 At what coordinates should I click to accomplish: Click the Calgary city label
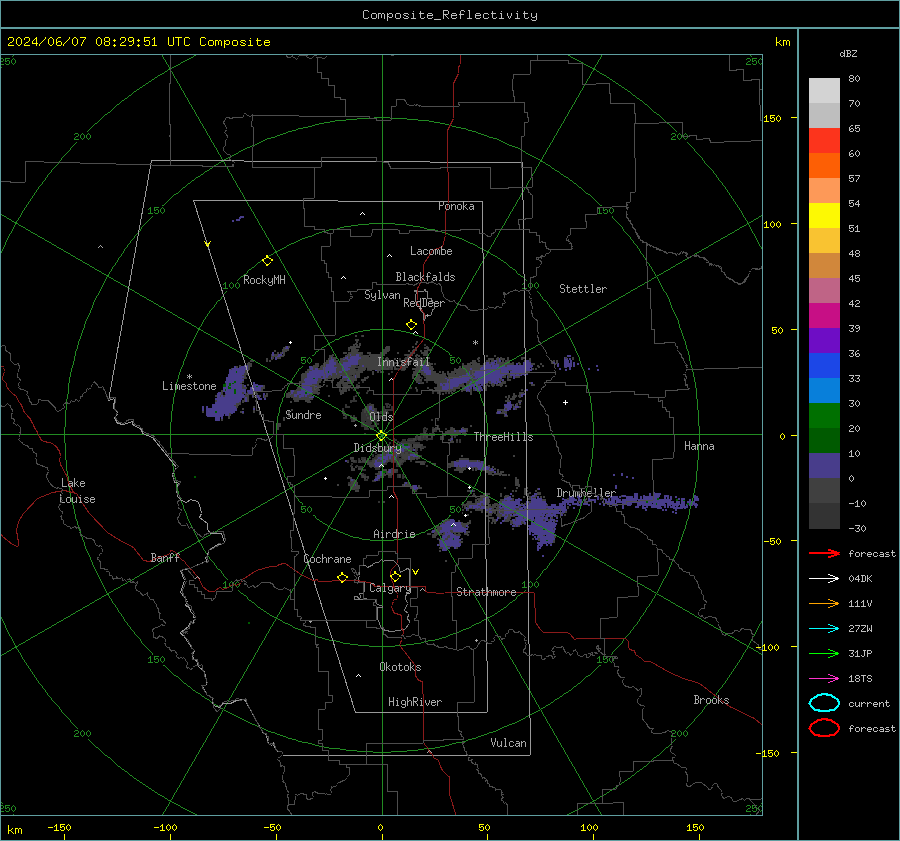[x=390, y=588]
